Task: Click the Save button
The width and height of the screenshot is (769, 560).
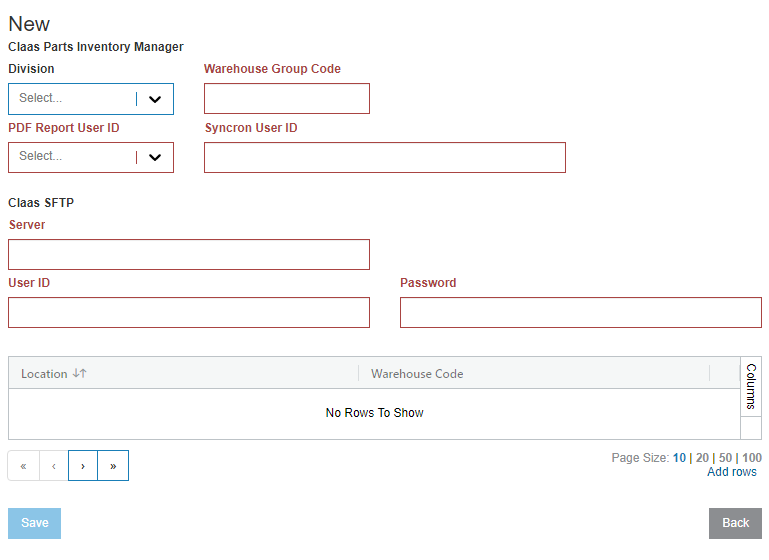Action: [x=34, y=523]
